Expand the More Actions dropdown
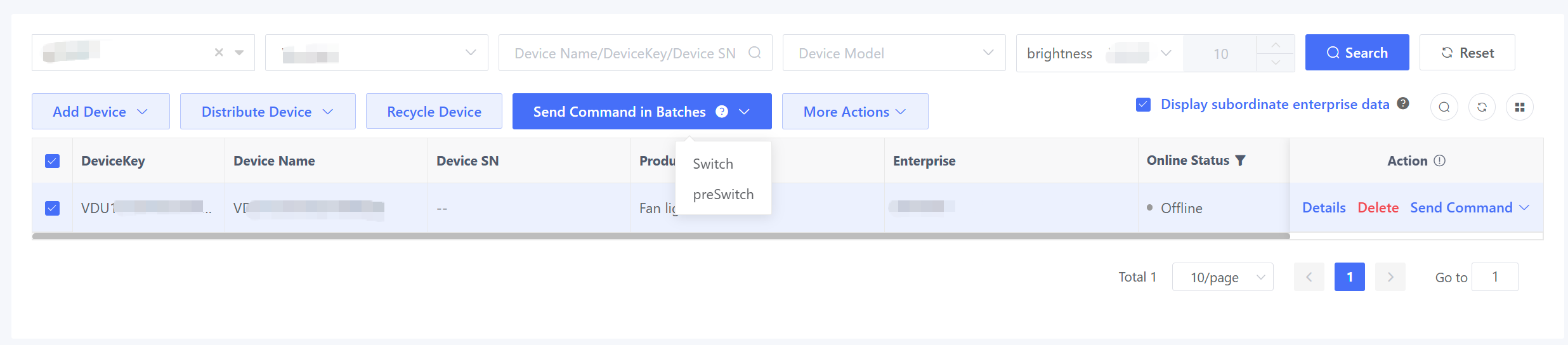Screen dimensions: 1568x345 pyautogui.click(x=854, y=112)
